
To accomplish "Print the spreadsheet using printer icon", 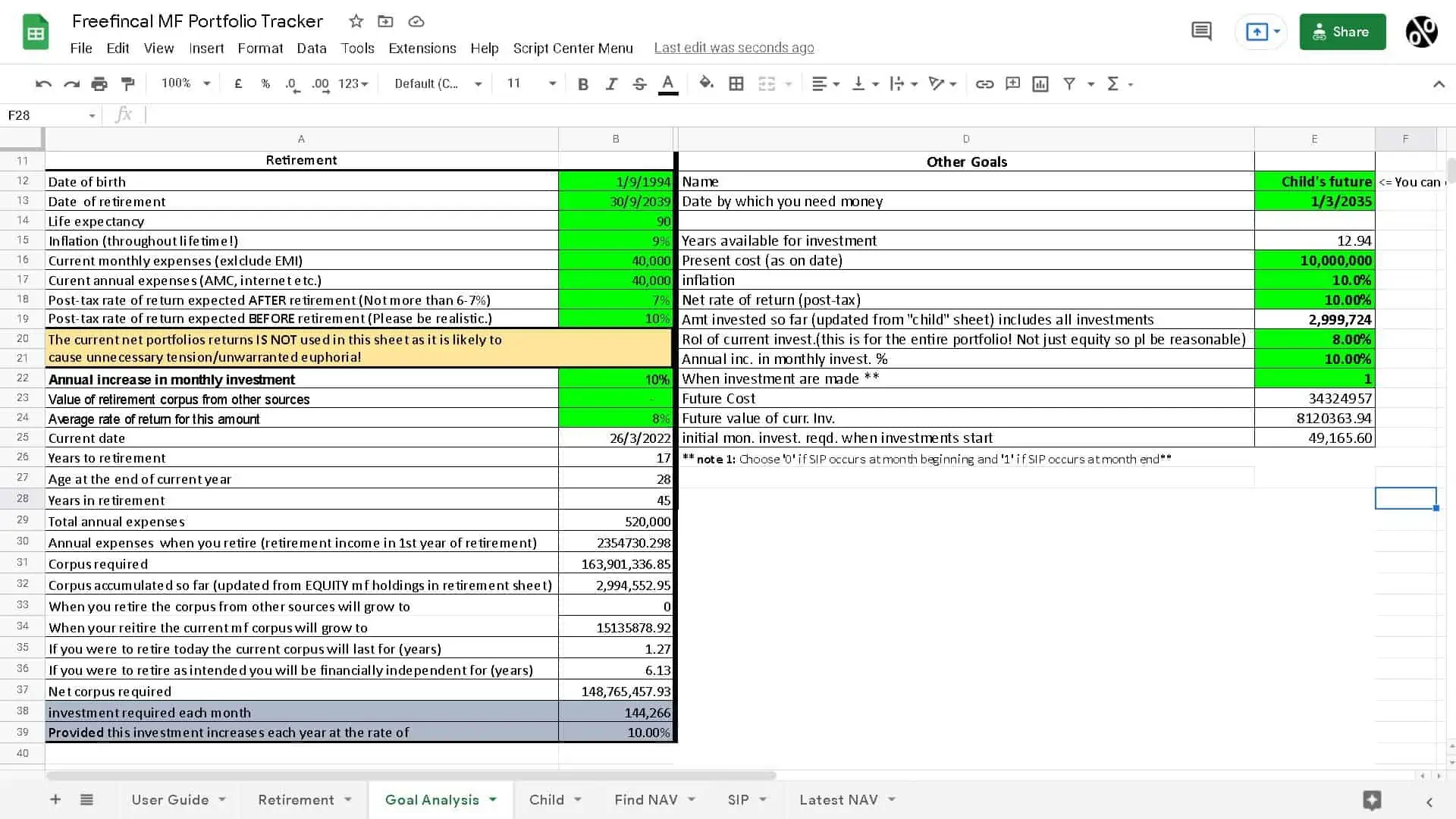I will click(99, 84).
